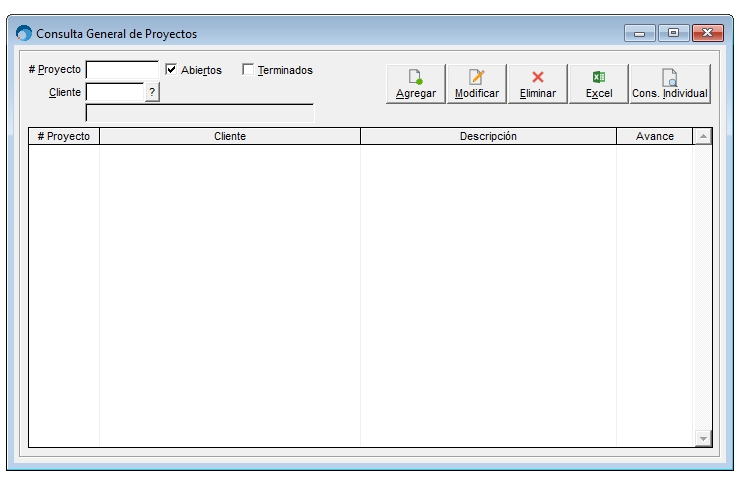Image resolution: width=749 pixels, height=482 pixels.
Task: Click into the Cliente code field
Action: [x=115, y=92]
